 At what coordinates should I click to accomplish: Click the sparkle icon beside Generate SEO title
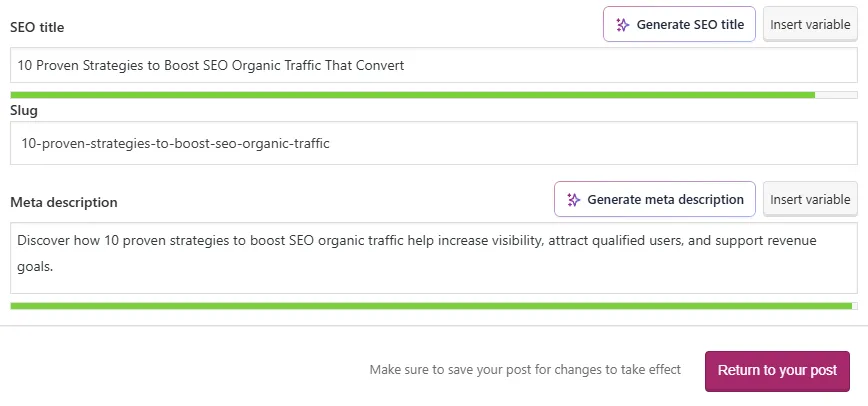click(x=623, y=25)
